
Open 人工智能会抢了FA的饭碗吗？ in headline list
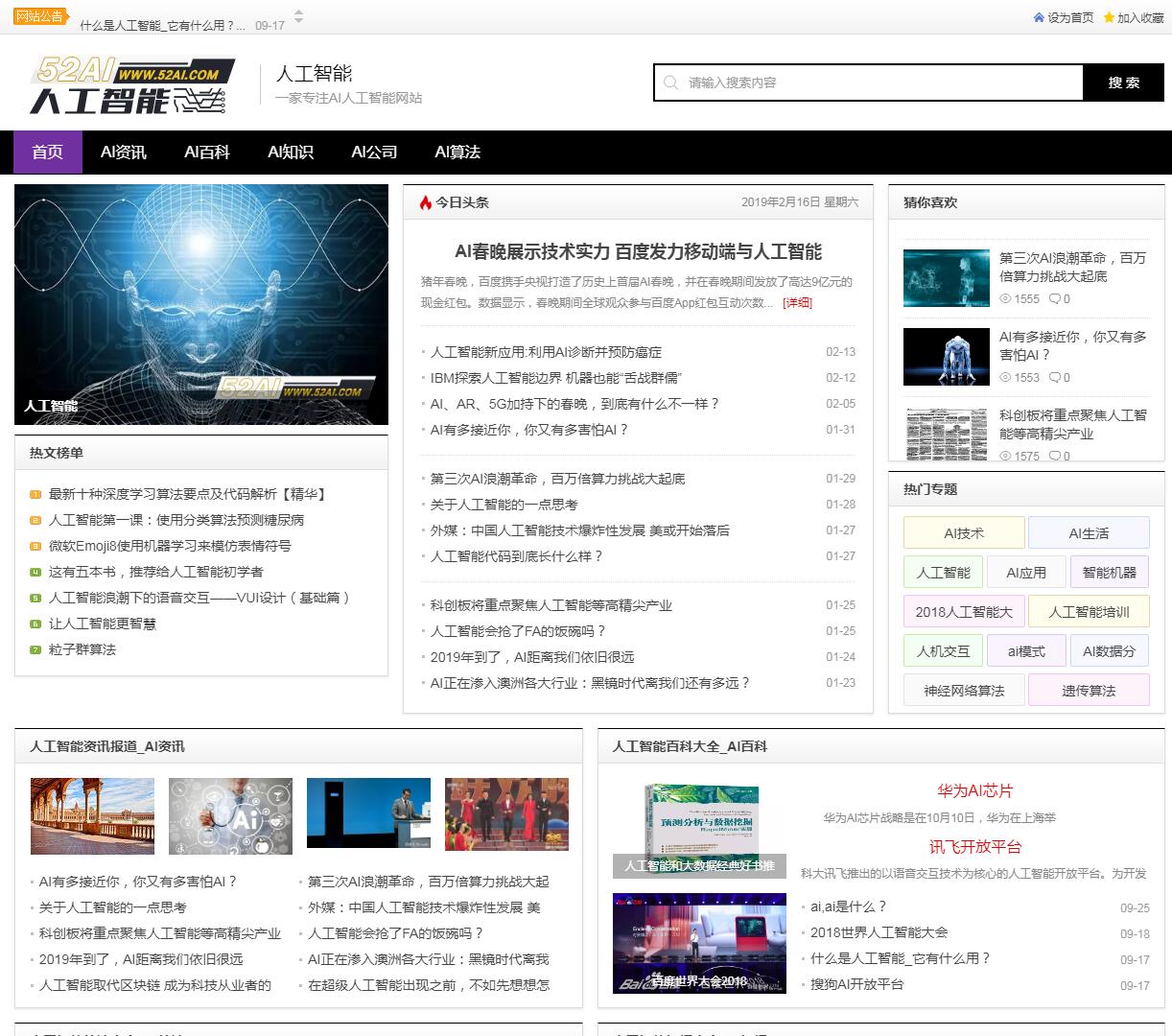click(x=518, y=631)
